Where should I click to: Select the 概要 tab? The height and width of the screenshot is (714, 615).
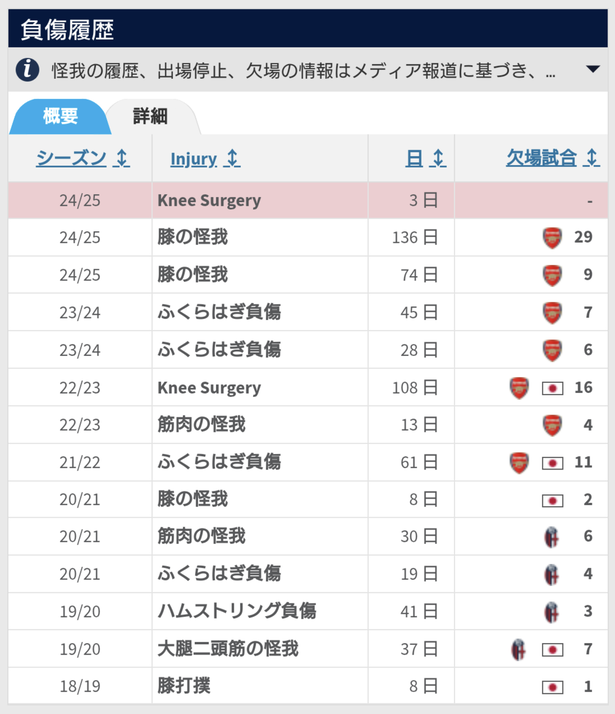click(60, 116)
